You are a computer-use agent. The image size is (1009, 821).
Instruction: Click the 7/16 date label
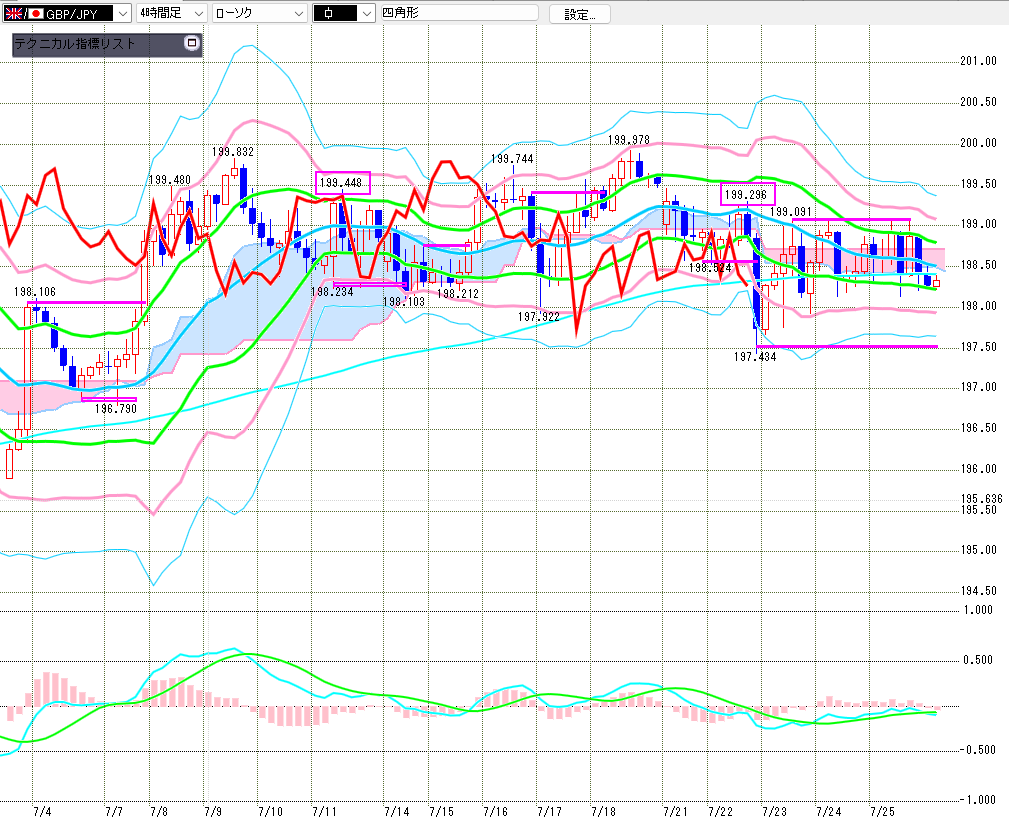495,811
